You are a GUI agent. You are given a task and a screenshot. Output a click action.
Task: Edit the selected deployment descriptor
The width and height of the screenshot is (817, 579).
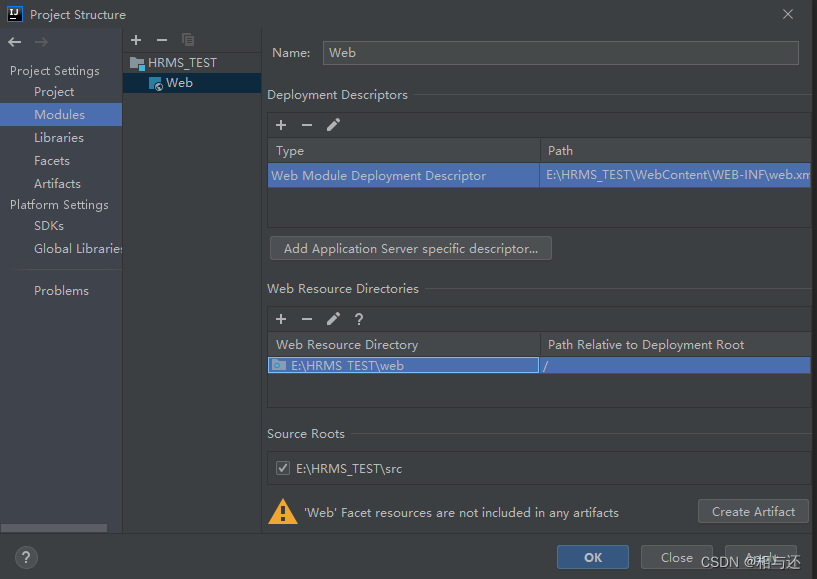click(333, 125)
